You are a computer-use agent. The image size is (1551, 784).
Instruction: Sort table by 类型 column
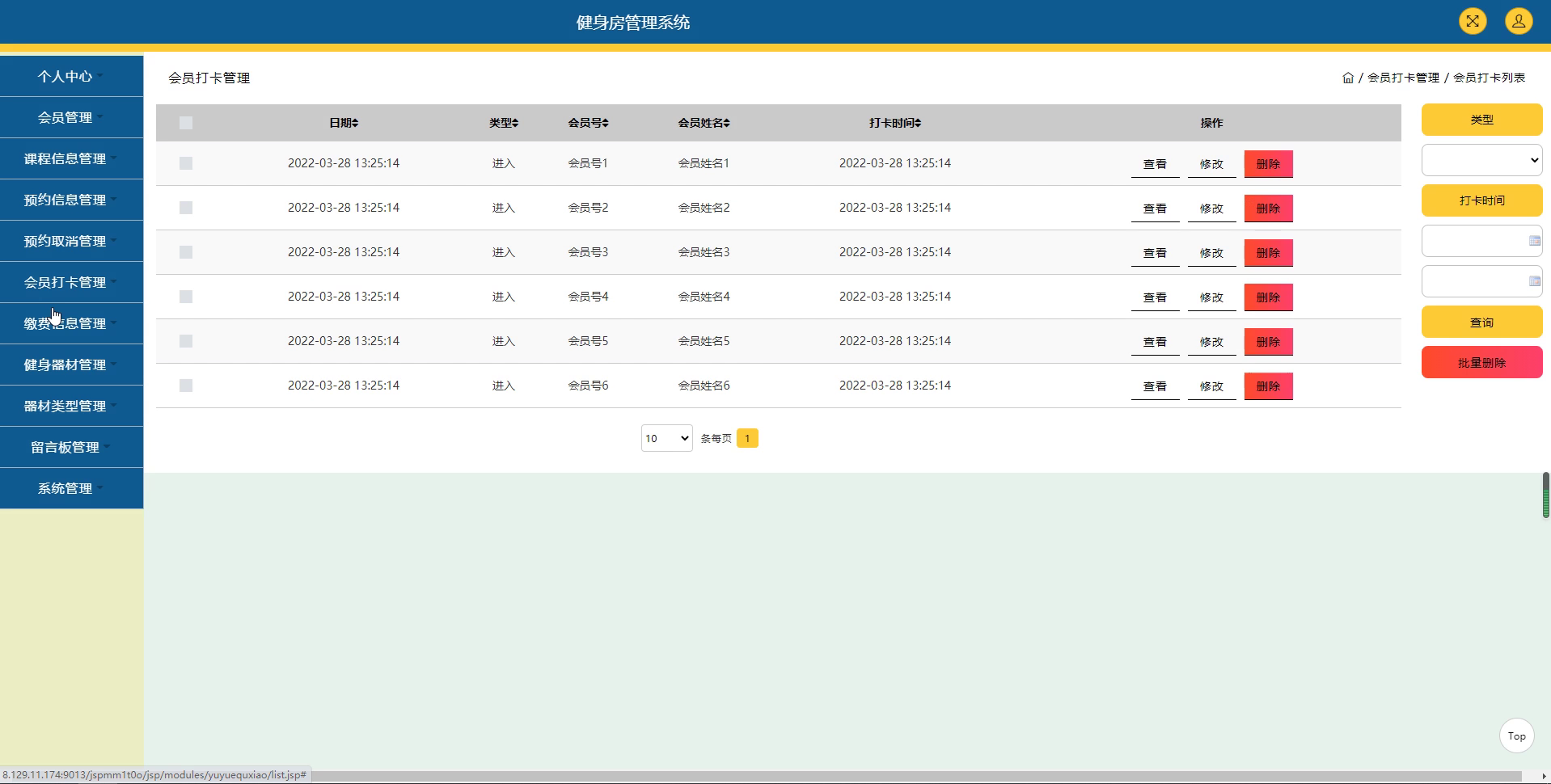pyautogui.click(x=504, y=123)
